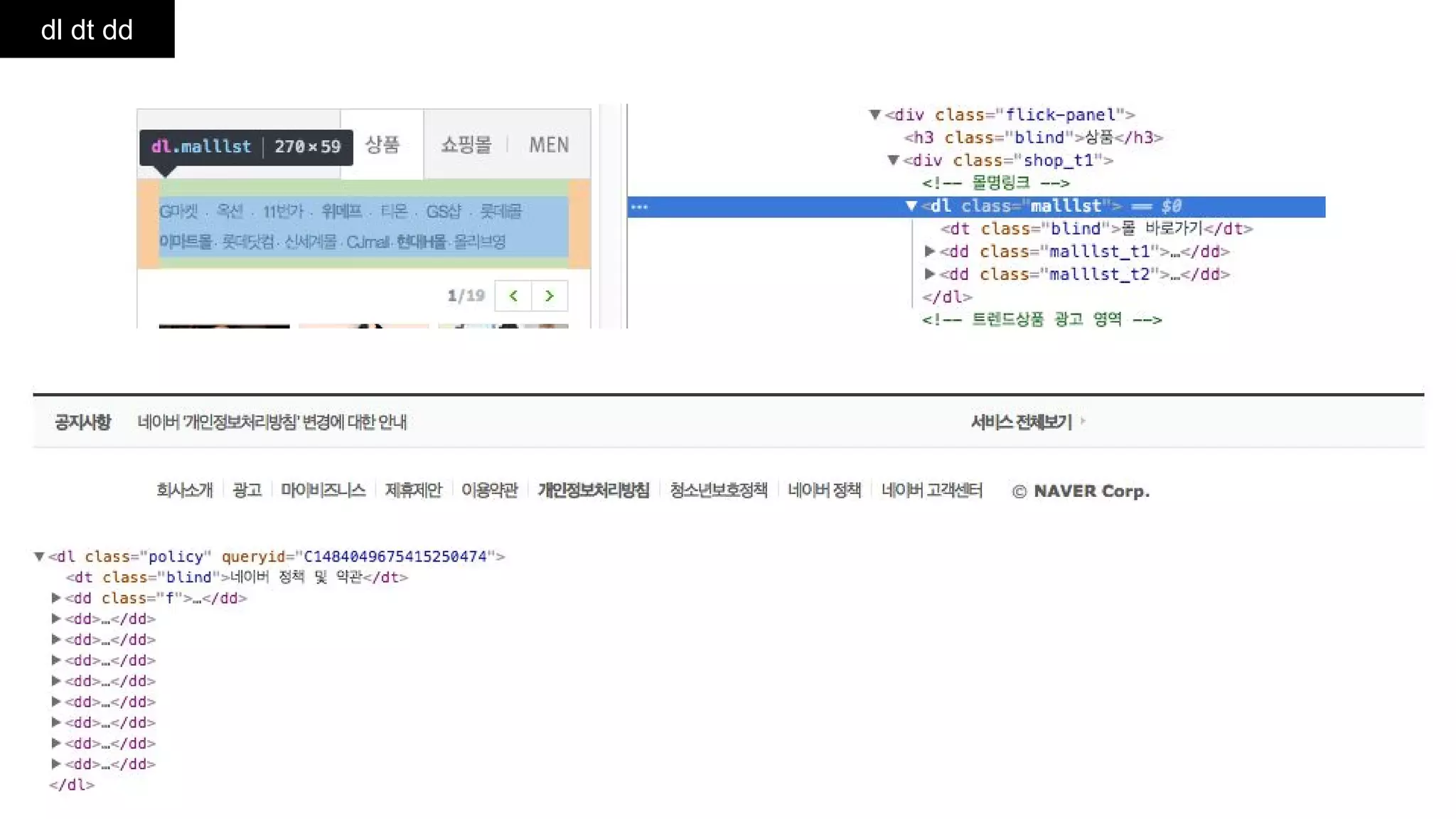The height and width of the screenshot is (819, 1456).
Task: Collapse the dl class policy node
Action: point(39,556)
